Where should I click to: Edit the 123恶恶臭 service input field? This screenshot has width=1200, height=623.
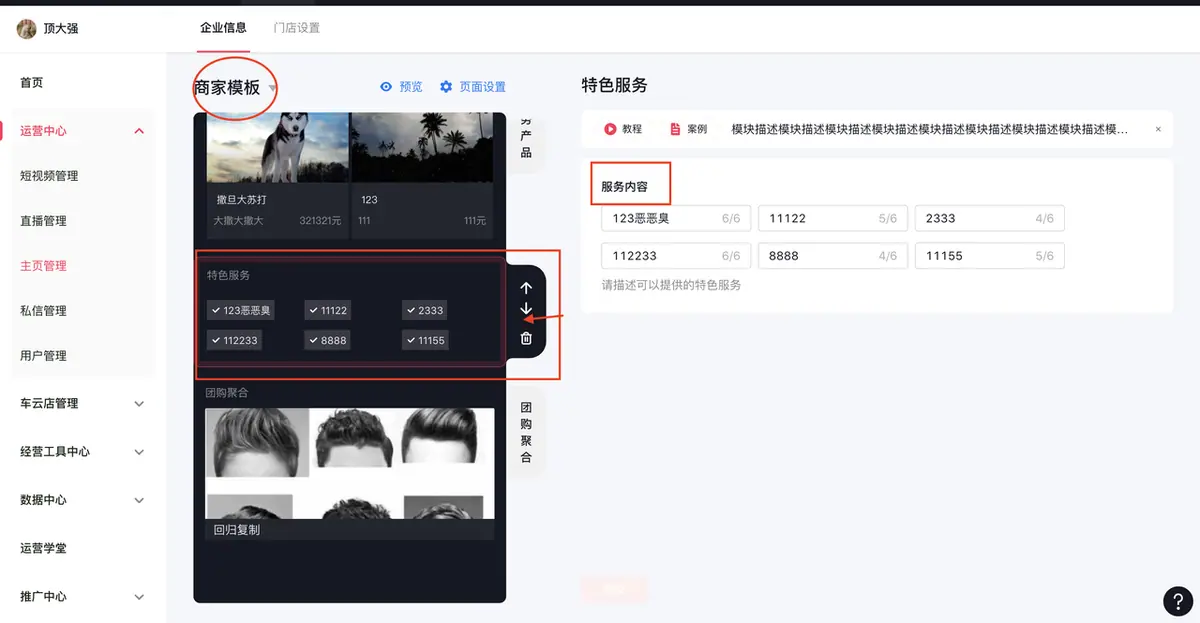click(676, 218)
